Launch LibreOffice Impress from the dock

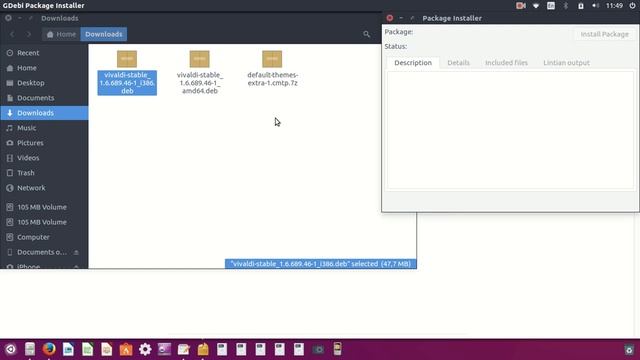(x=107, y=349)
